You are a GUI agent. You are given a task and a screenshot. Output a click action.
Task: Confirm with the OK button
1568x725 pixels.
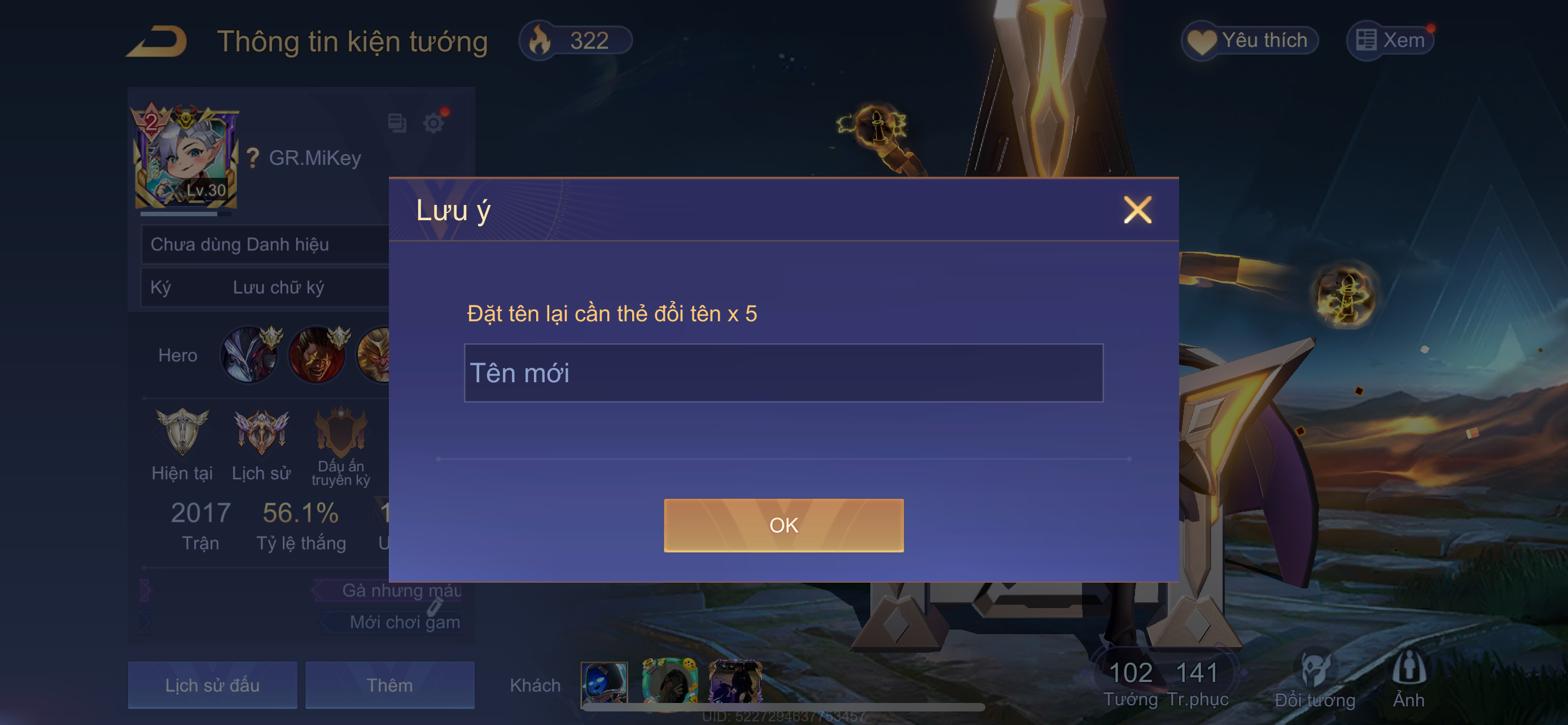pos(783,525)
